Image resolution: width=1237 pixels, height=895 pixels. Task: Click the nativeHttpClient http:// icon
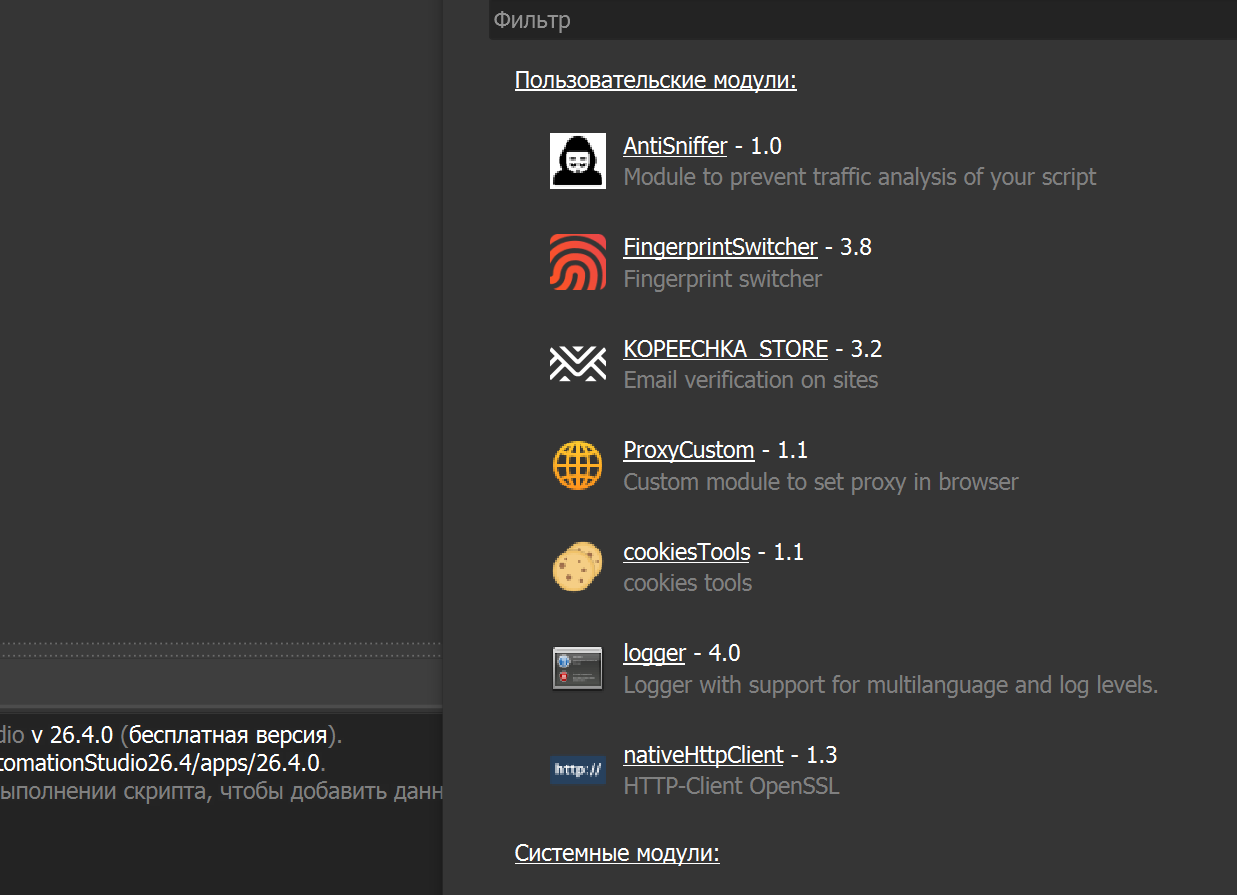pyautogui.click(x=577, y=770)
